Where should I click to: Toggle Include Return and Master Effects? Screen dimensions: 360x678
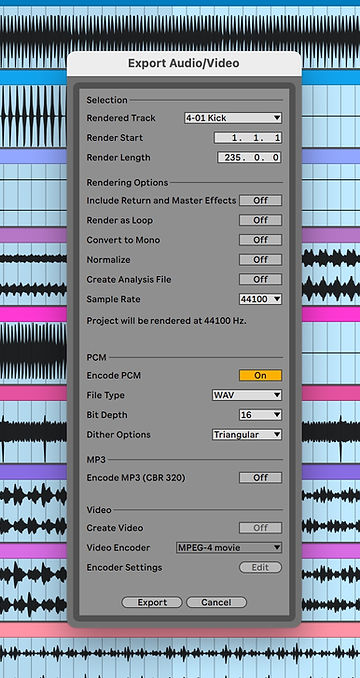(x=261, y=200)
